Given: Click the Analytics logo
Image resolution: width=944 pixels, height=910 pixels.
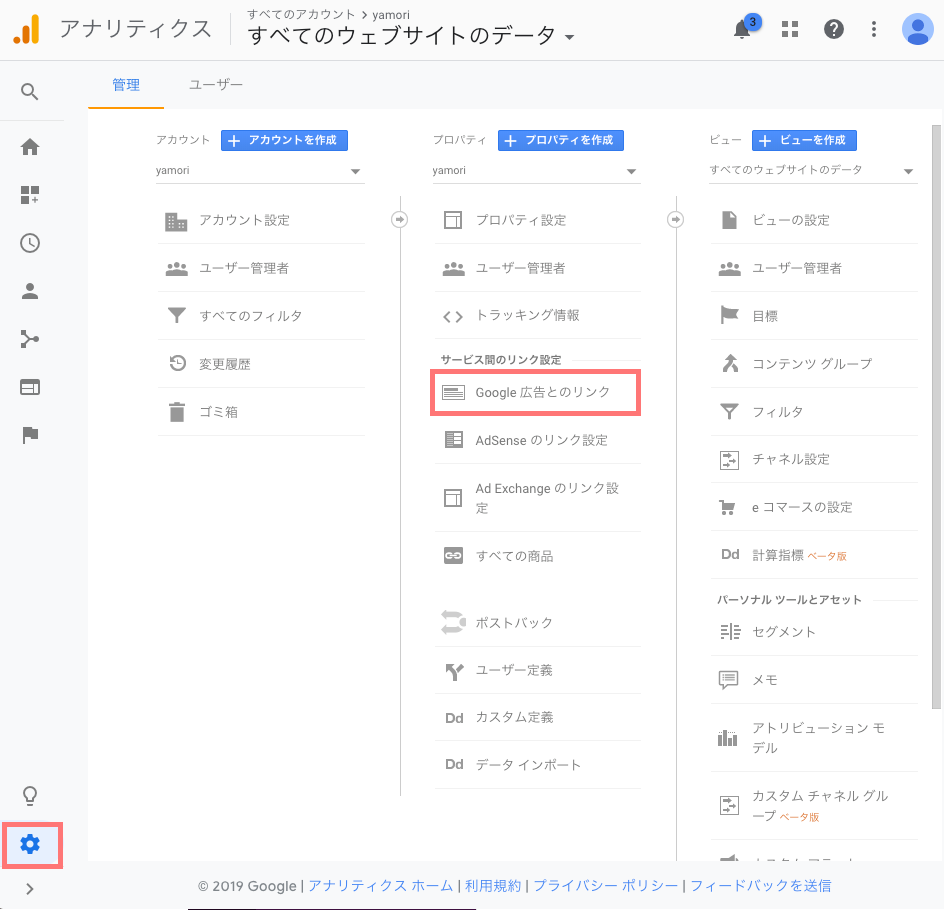Looking at the screenshot, I should pos(26,29).
